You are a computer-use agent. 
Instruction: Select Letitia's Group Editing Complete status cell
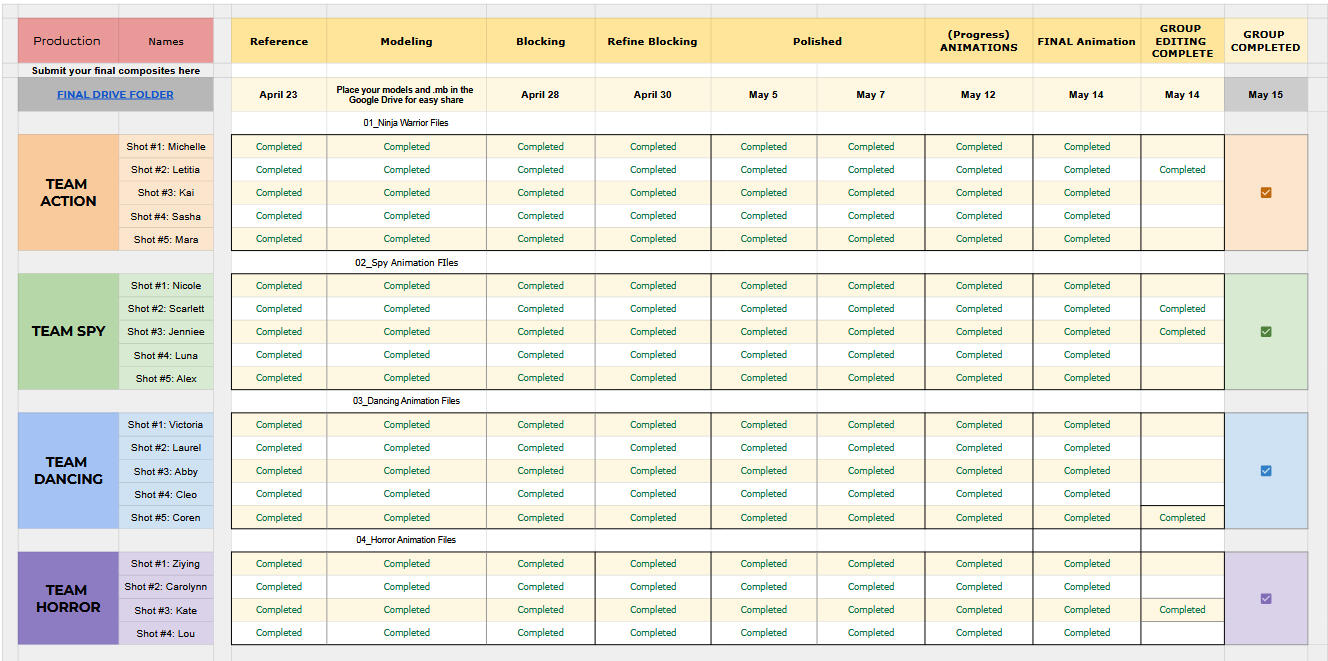(x=1182, y=170)
